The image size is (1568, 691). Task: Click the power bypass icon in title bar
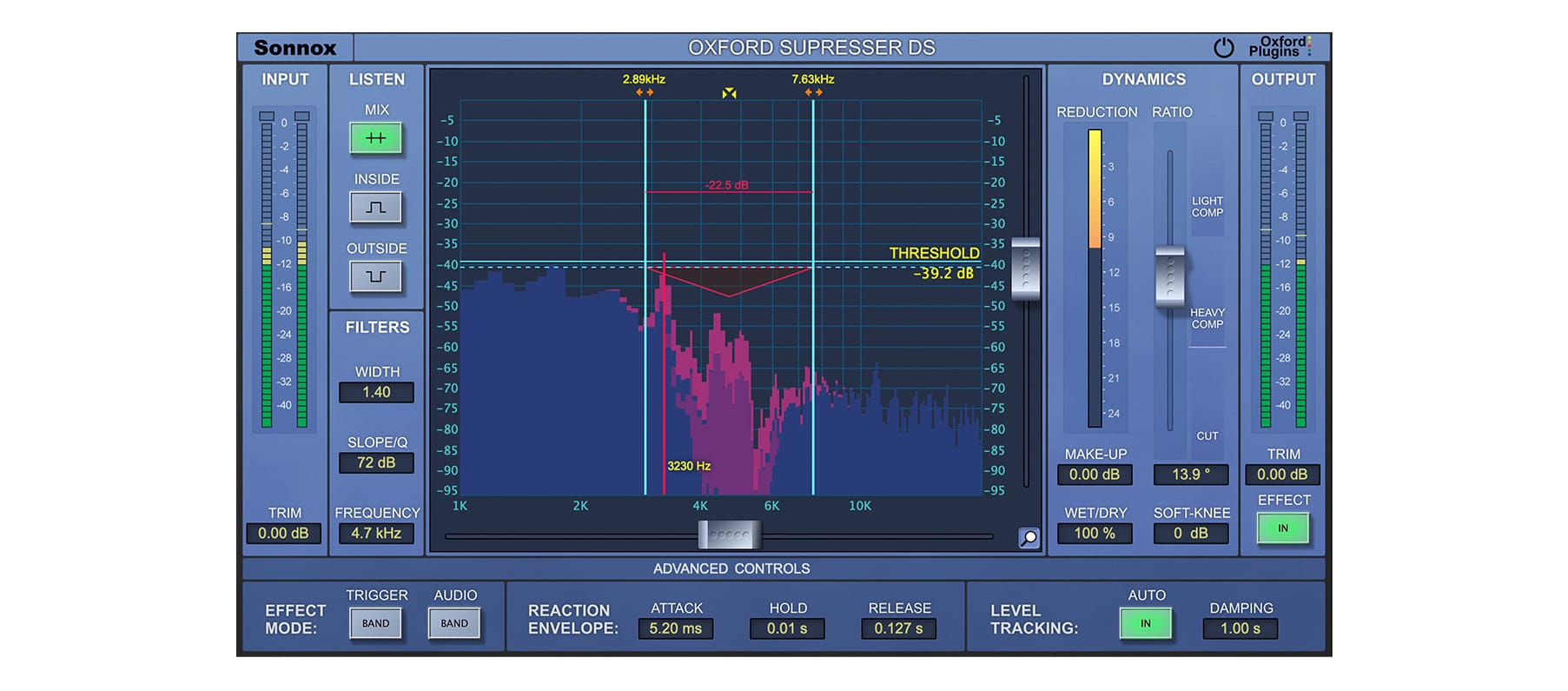[x=1223, y=48]
